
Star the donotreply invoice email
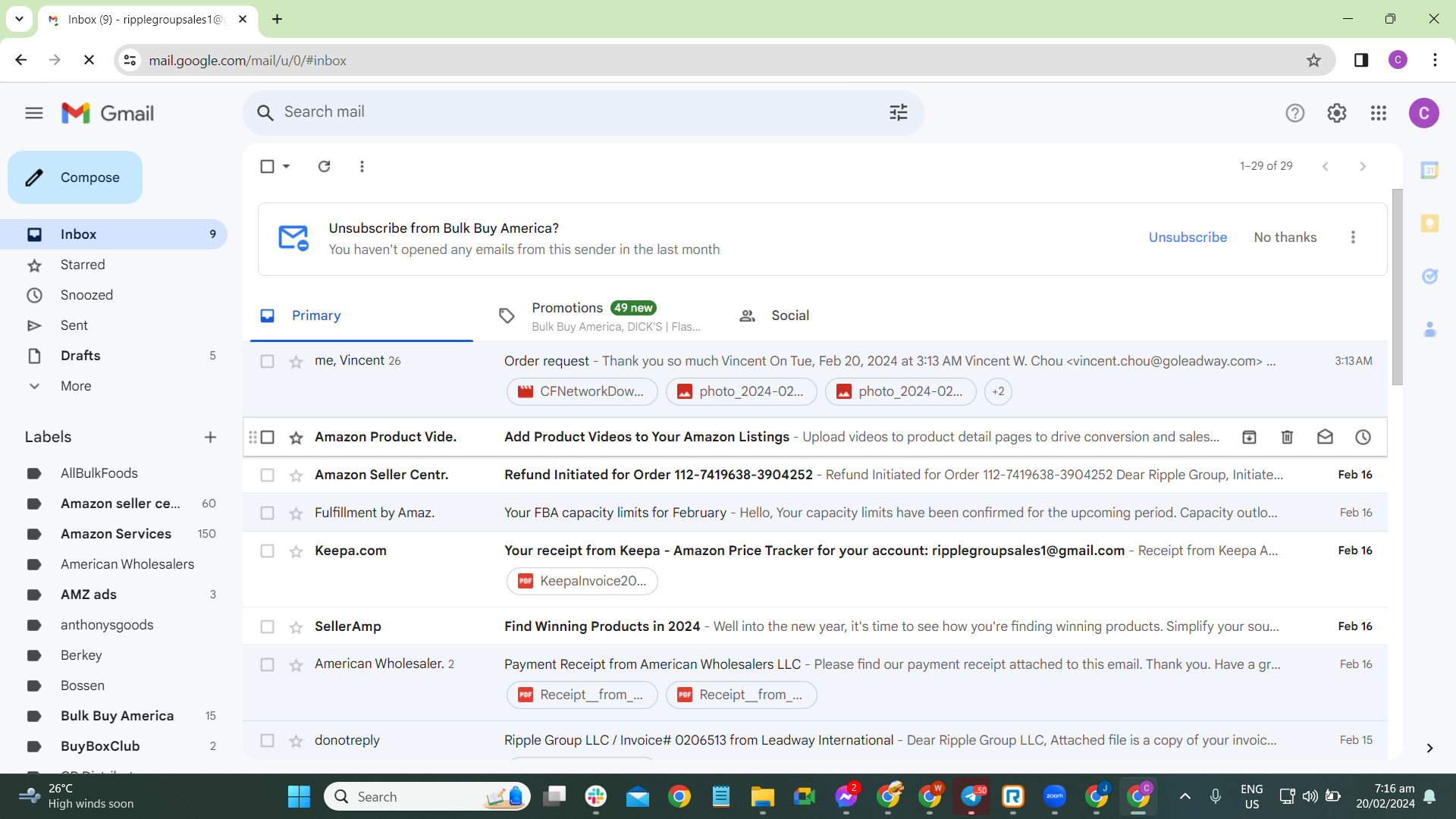[x=296, y=741]
